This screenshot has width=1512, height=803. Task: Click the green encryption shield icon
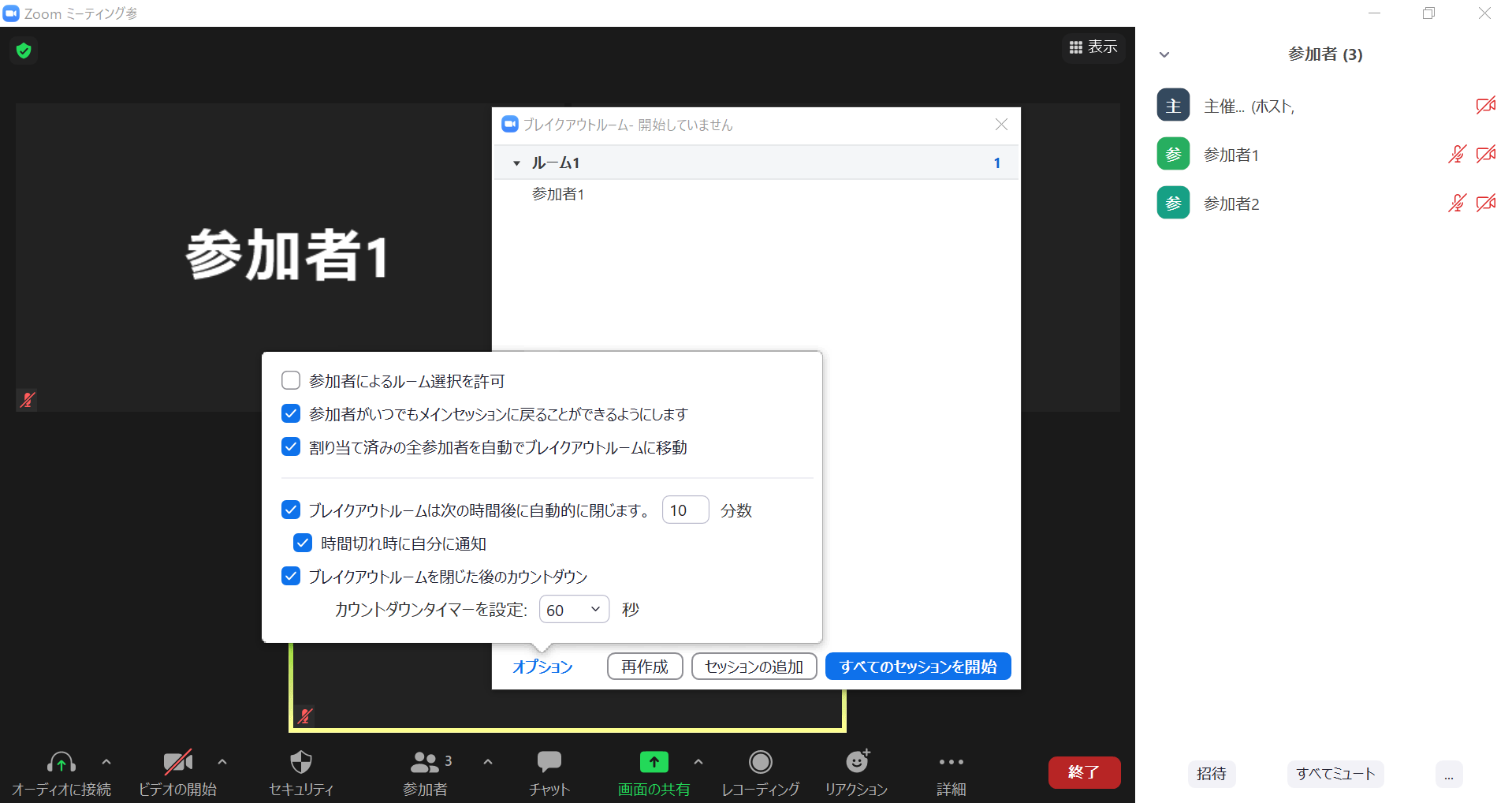(x=24, y=51)
